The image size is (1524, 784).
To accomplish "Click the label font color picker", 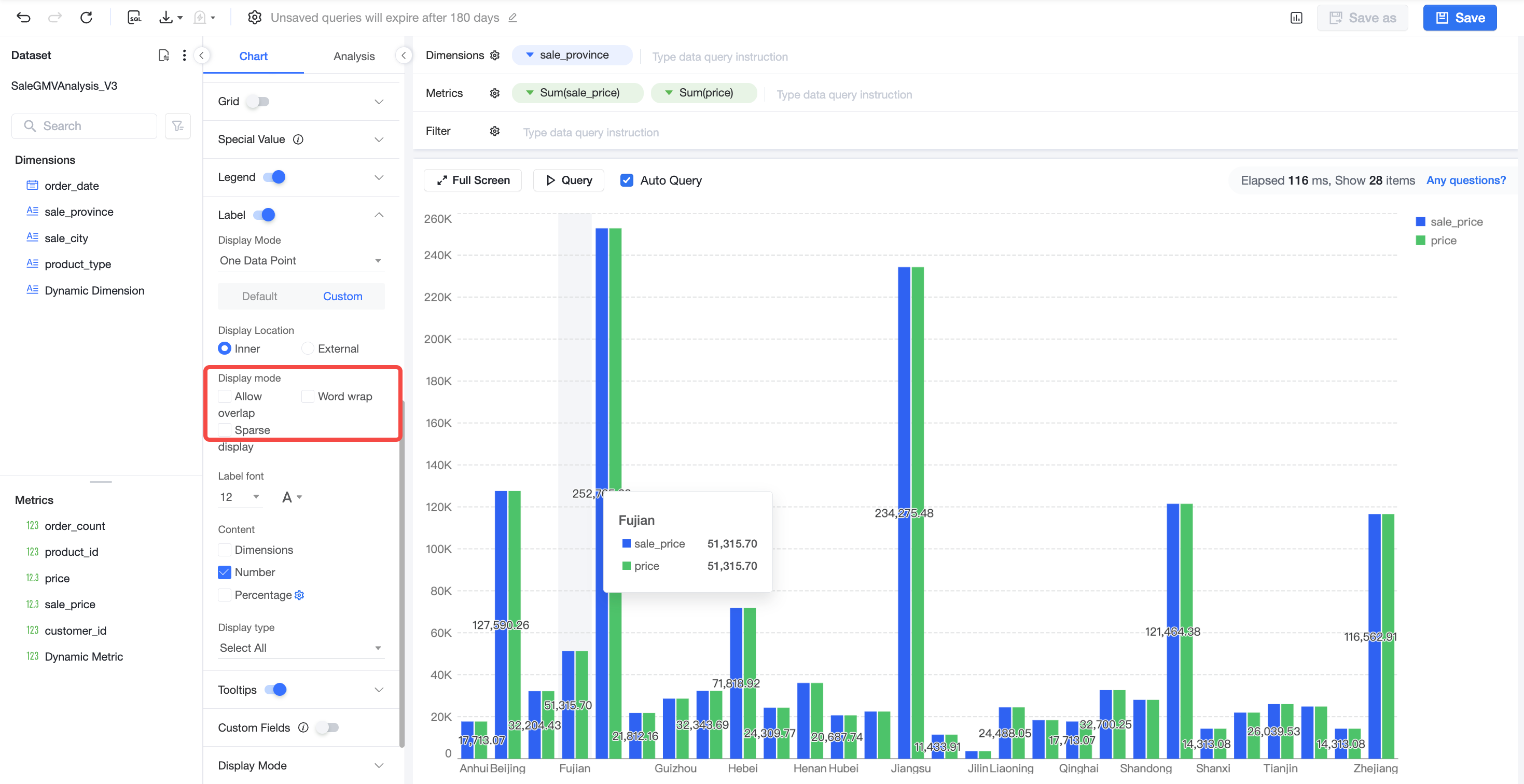I will pos(292,497).
